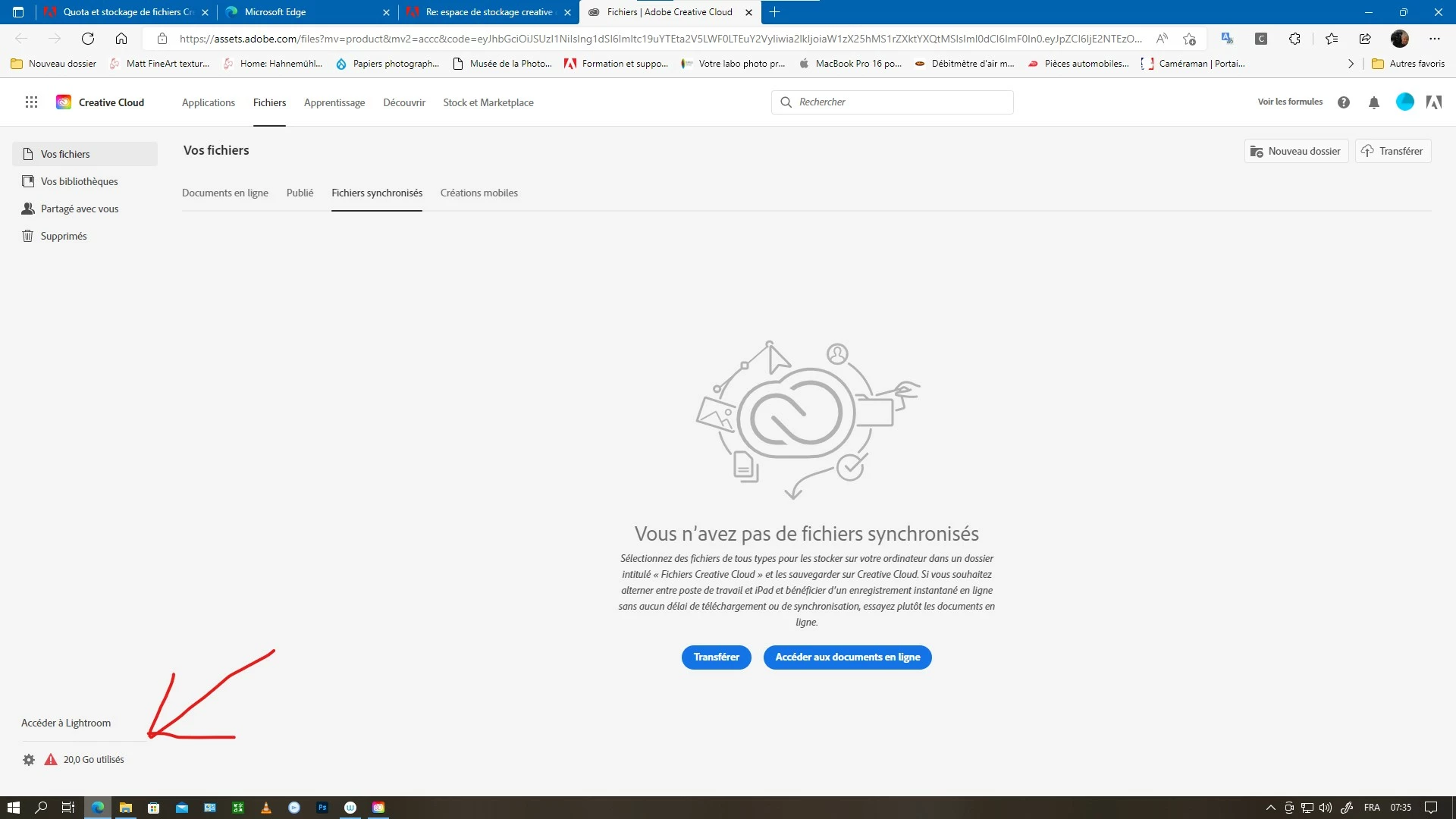Click the Adobe logo icon in header
Image resolution: width=1456 pixels, height=819 pixels.
click(x=1433, y=102)
